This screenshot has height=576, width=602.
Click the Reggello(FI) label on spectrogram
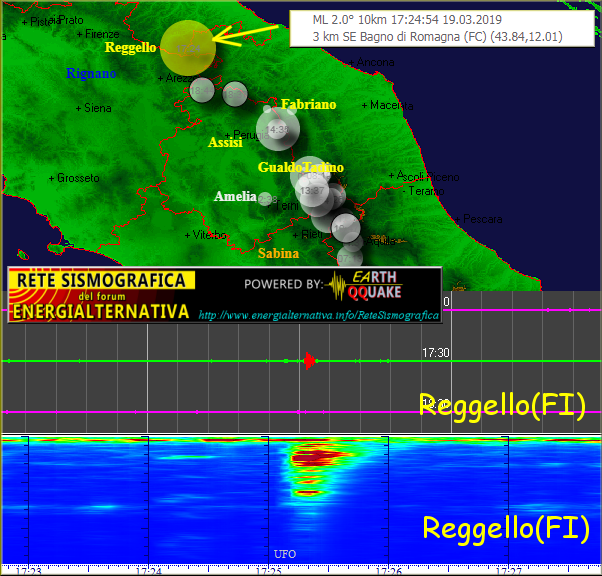pyautogui.click(x=506, y=529)
